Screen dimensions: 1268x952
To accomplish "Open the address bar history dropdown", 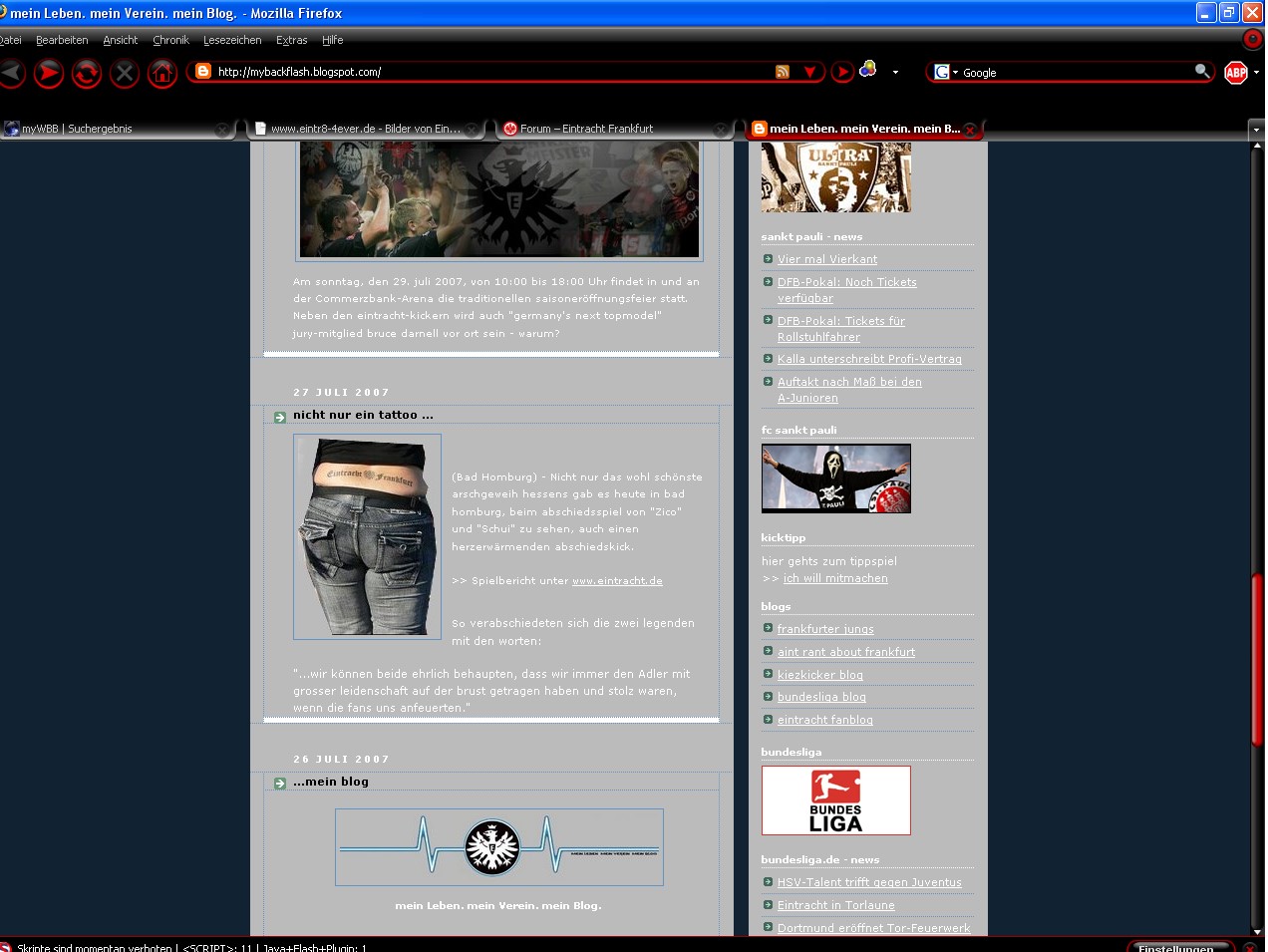I will pyautogui.click(x=809, y=72).
